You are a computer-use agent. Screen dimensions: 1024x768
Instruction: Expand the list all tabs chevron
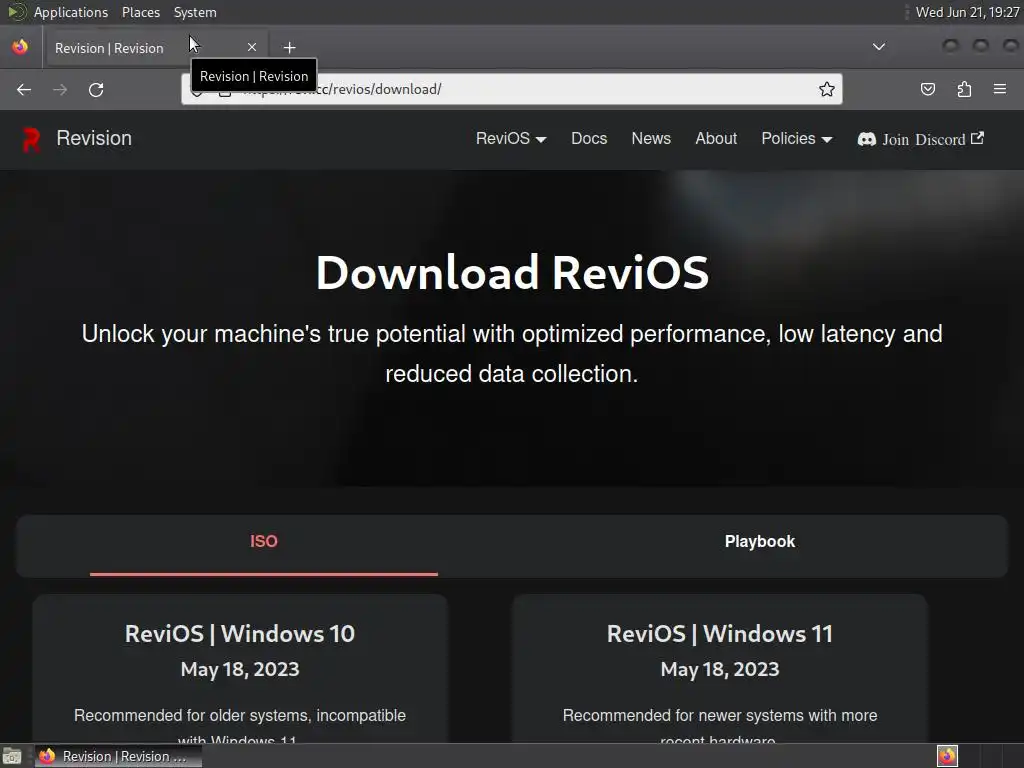pyautogui.click(x=879, y=47)
